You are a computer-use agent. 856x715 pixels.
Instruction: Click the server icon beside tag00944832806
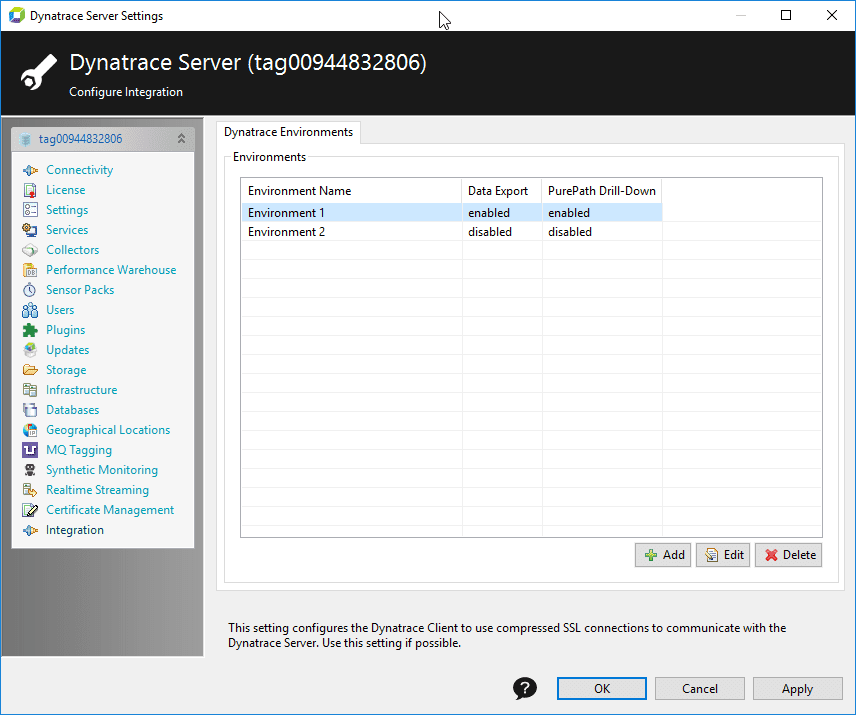point(25,139)
